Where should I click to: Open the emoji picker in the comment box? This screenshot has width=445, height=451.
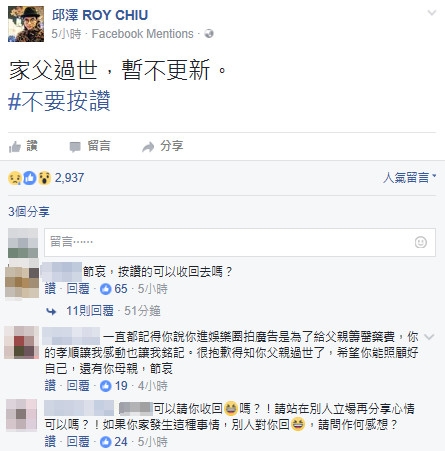coord(421,242)
